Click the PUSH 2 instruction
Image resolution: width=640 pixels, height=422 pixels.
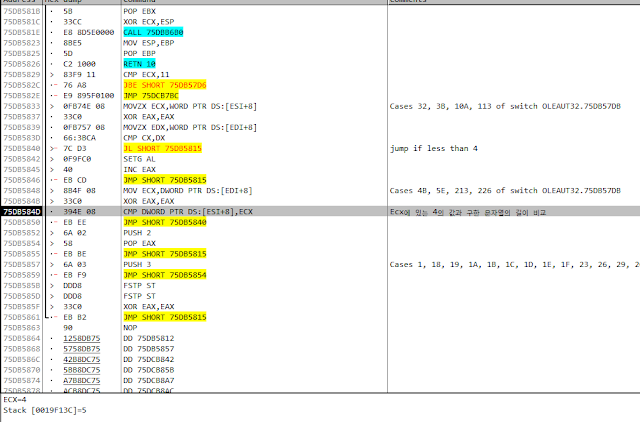[137, 233]
